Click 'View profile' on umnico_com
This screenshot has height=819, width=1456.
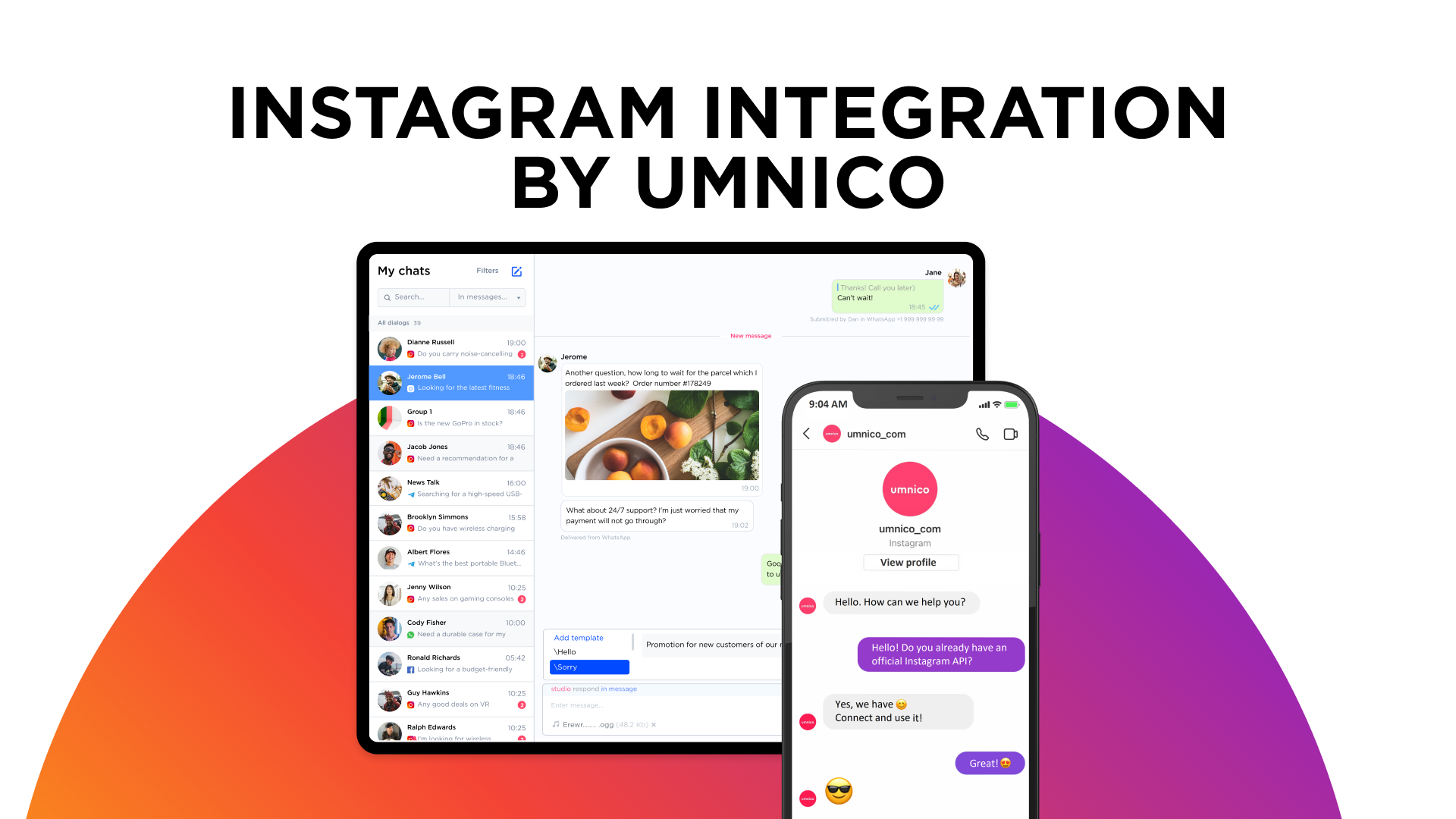[x=908, y=562]
